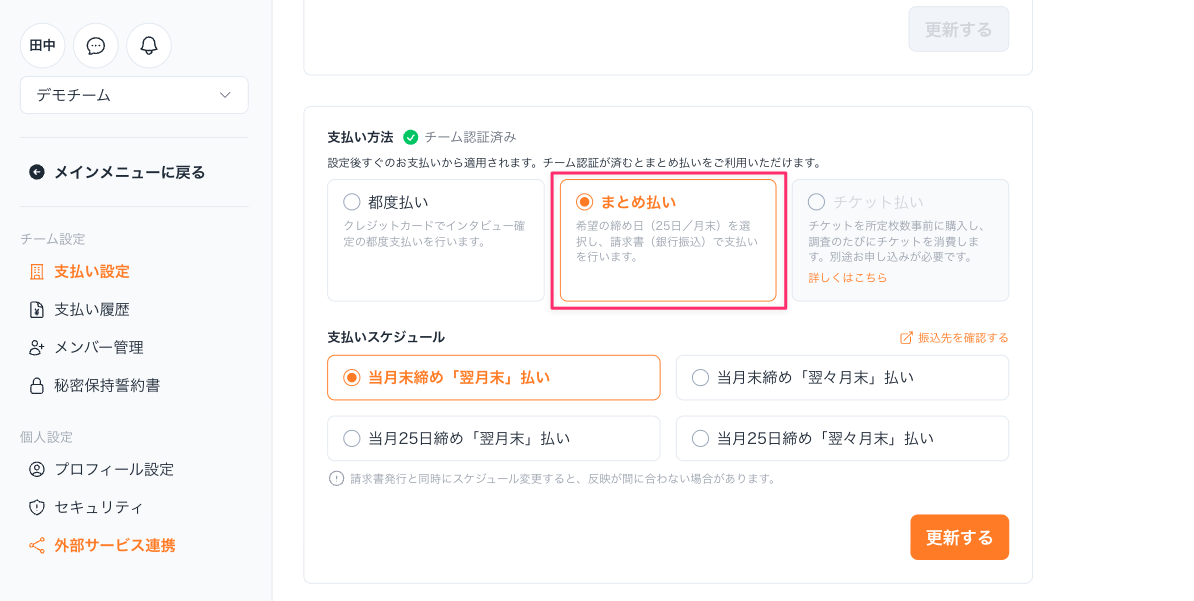1194x601 pixels.
Task: Click the security shield icon
Action: click(x=37, y=508)
